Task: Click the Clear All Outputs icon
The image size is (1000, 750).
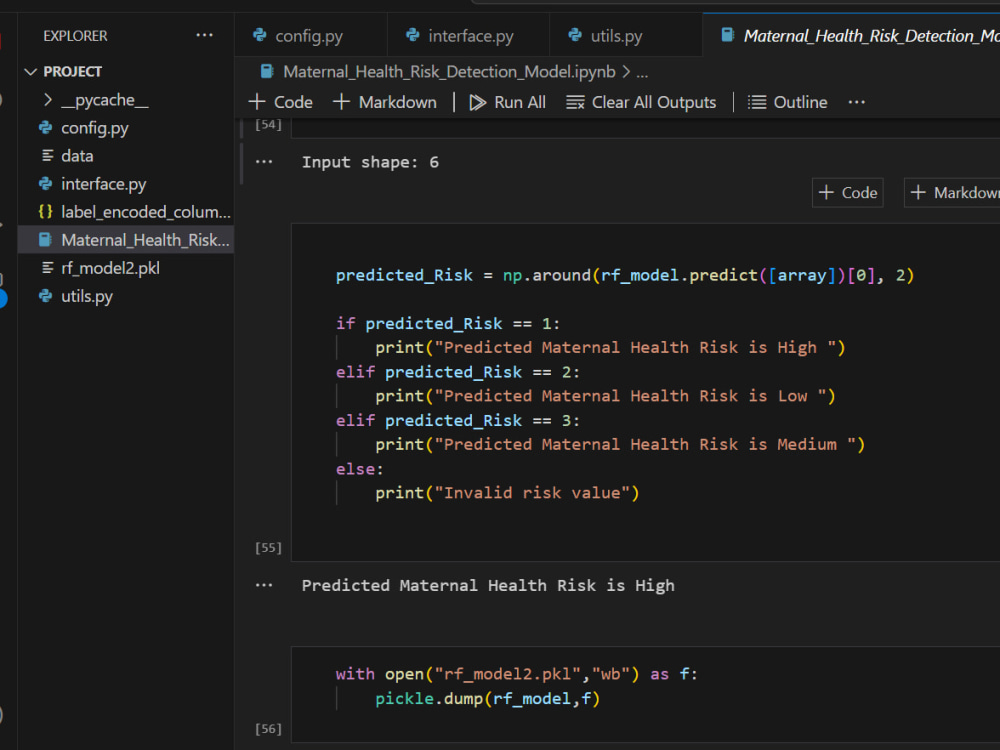Action: (x=575, y=103)
